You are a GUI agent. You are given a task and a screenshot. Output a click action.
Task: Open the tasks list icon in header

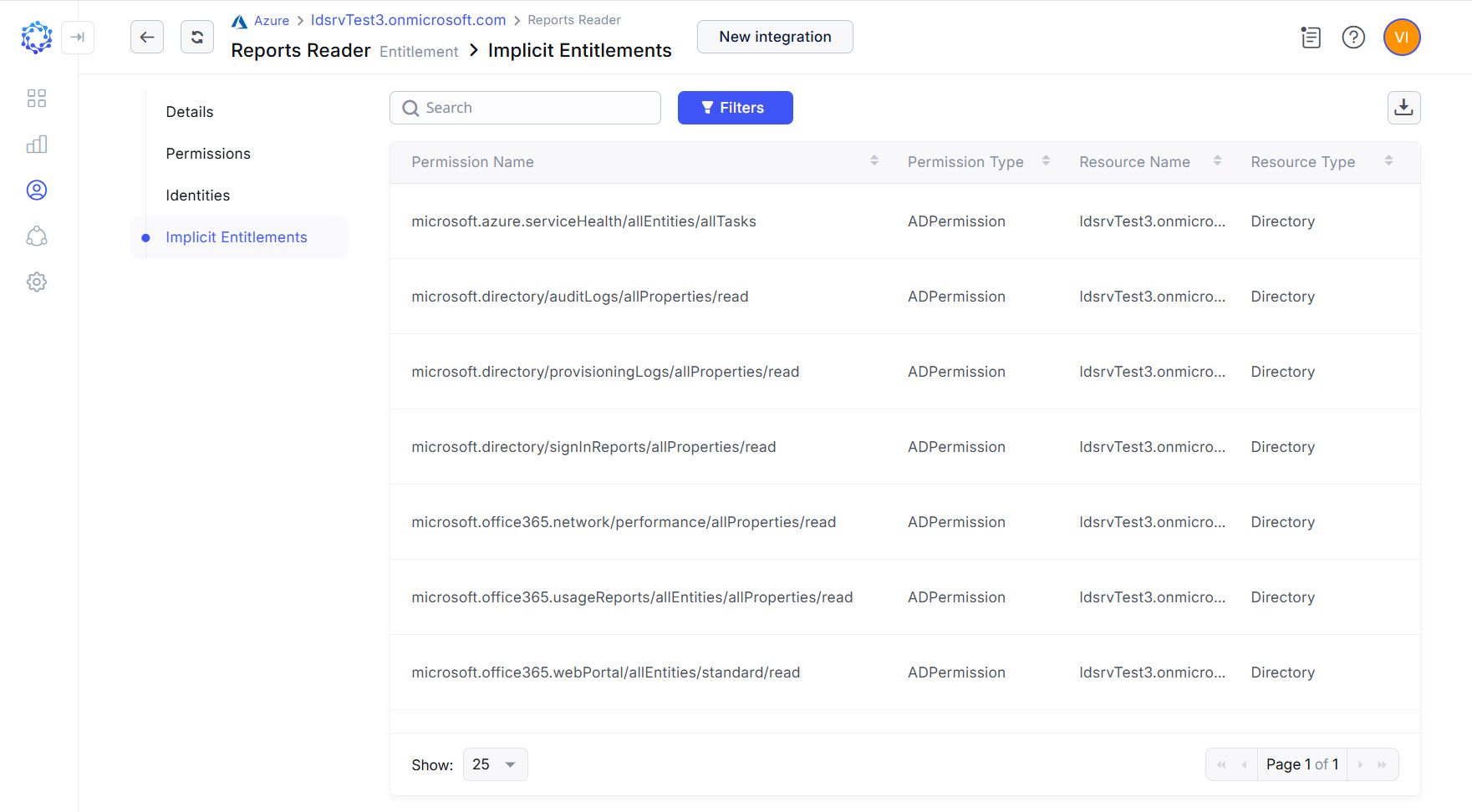coord(1311,38)
